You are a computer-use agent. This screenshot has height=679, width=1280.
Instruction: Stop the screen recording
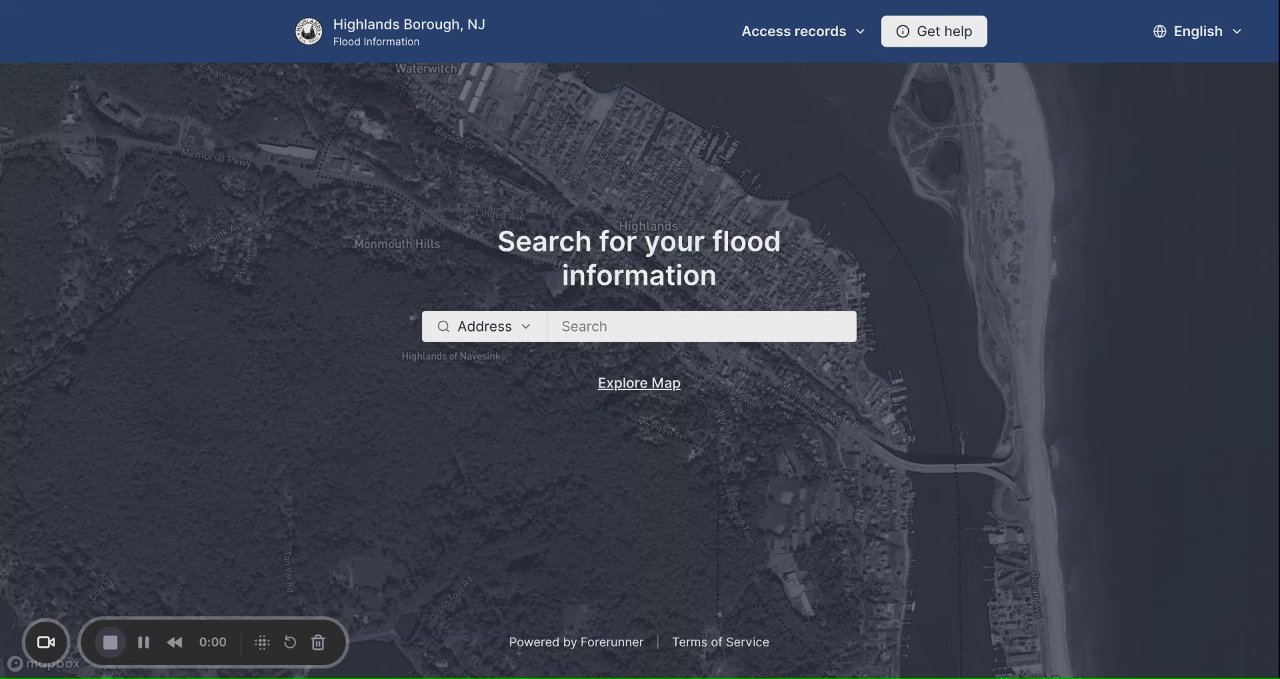click(111, 642)
